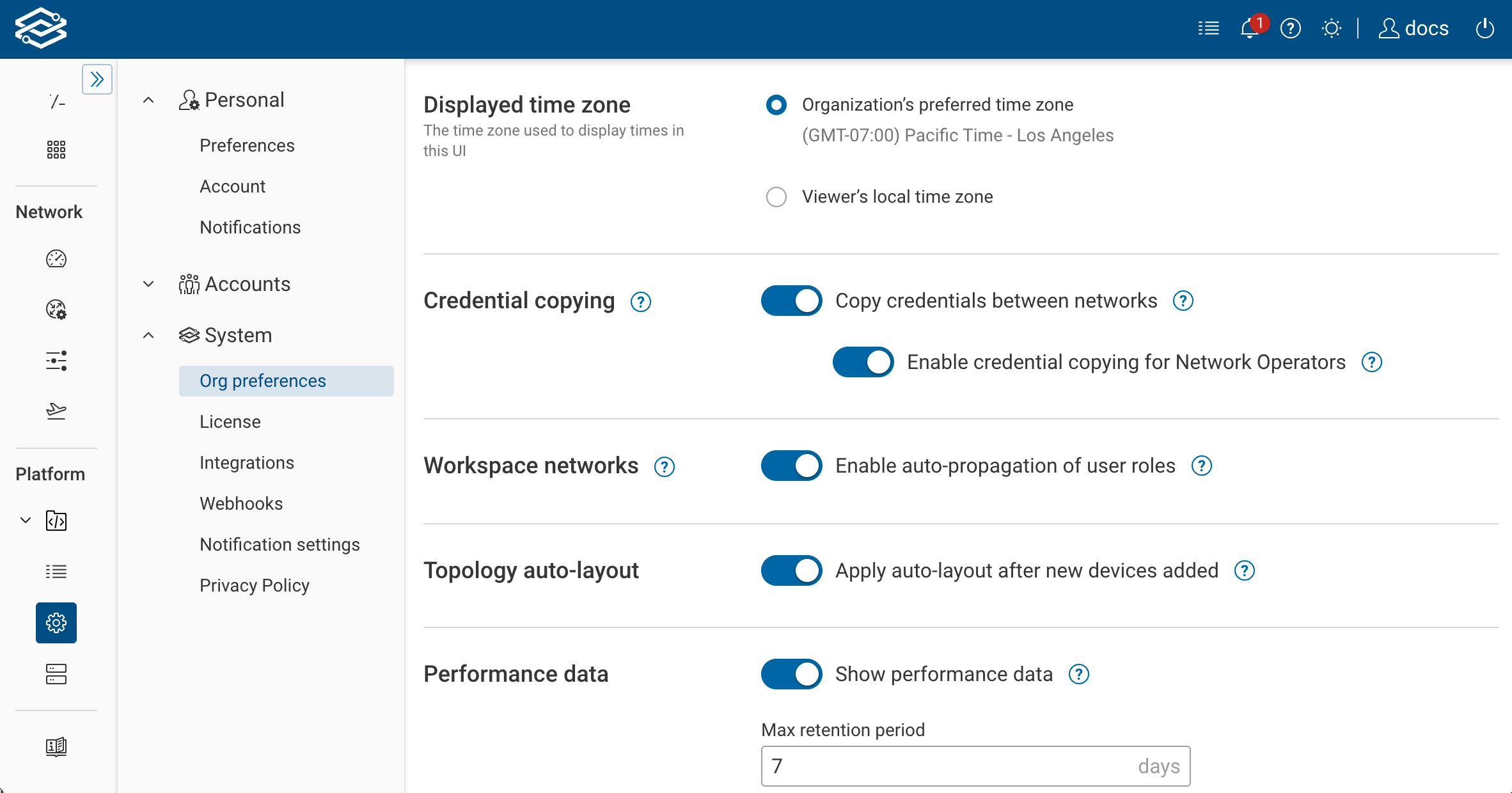Open the network settings gauge-gear icon
The width and height of the screenshot is (1512, 793).
pos(56,310)
